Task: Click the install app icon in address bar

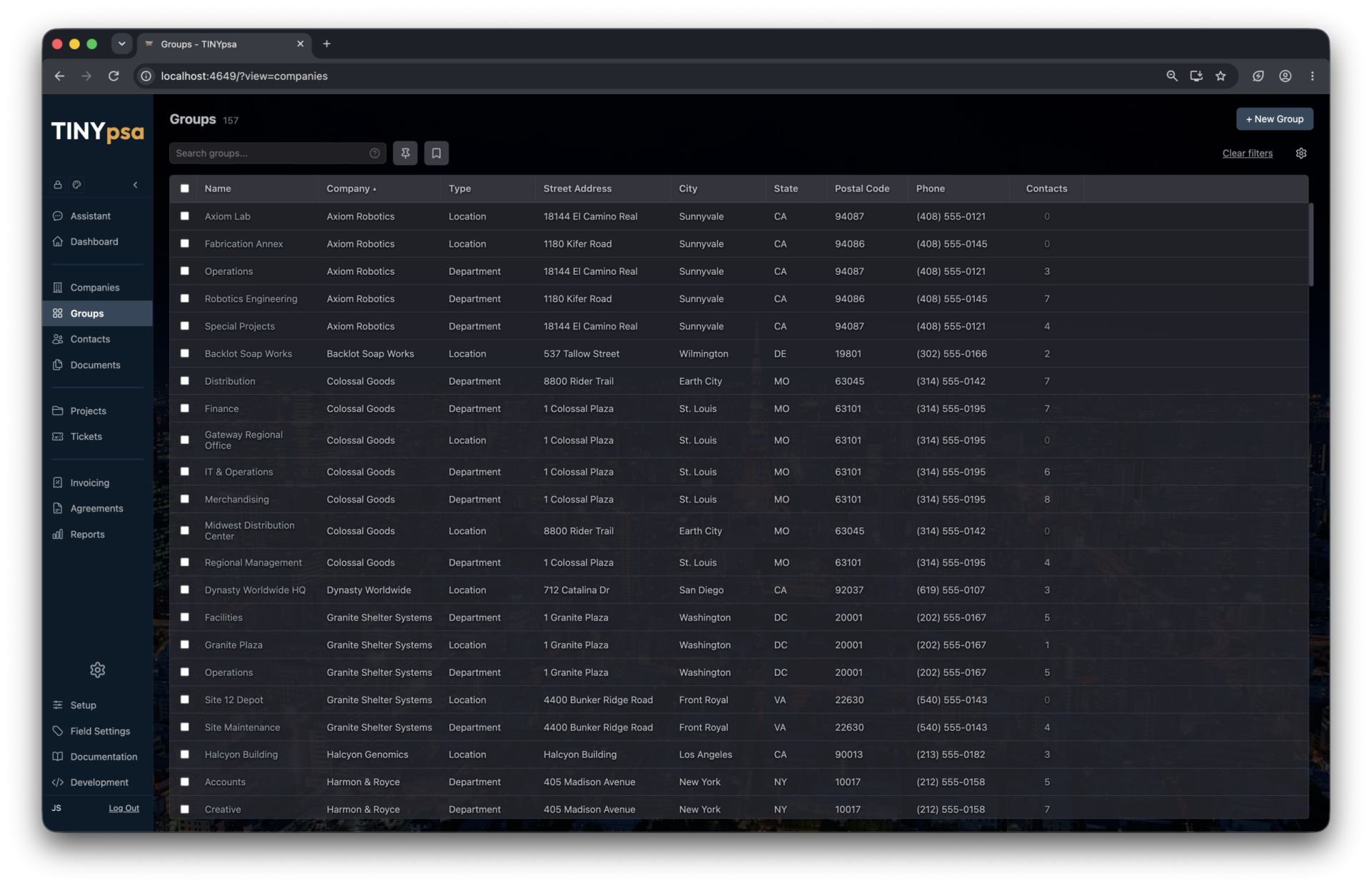Action: point(1196,76)
